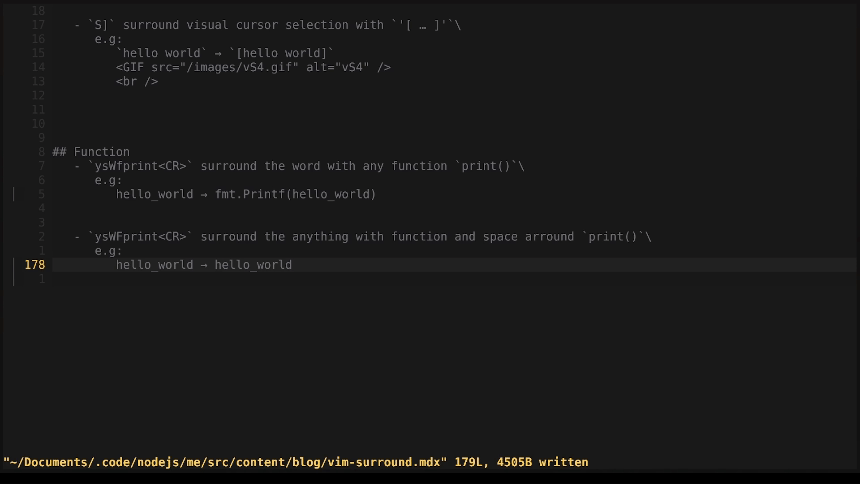
Task: Place cursor on 'fmt.Printf(hello_world)' text
Action: 295,194
